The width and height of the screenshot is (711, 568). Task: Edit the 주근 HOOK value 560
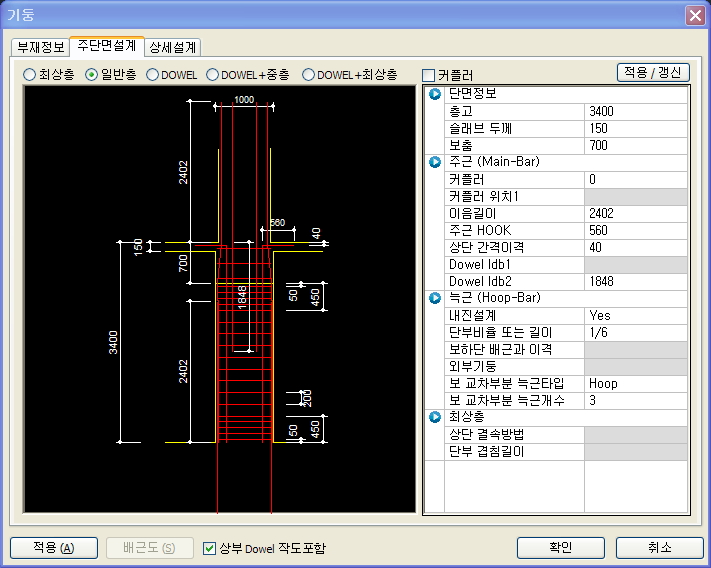[x=636, y=231]
